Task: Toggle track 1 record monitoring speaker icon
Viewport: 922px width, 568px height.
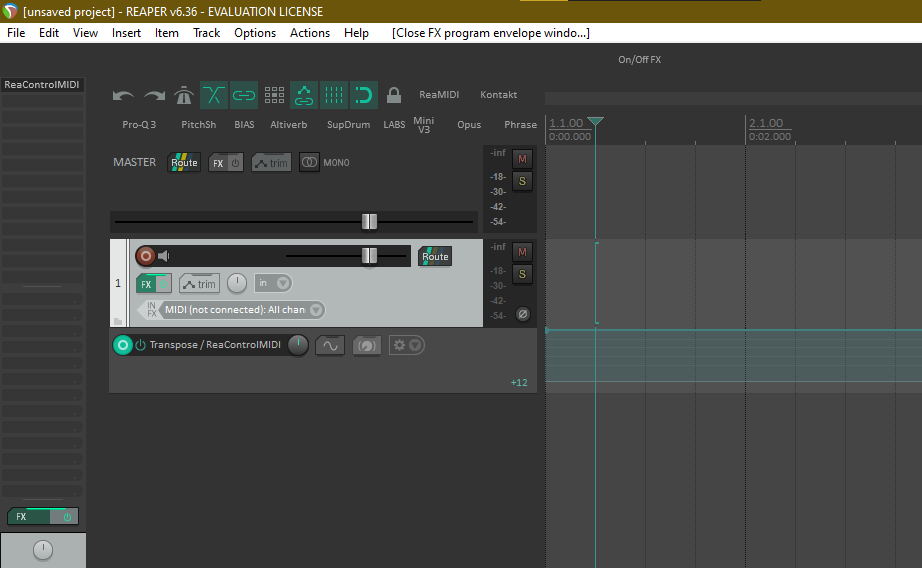Action: pos(164,256)
